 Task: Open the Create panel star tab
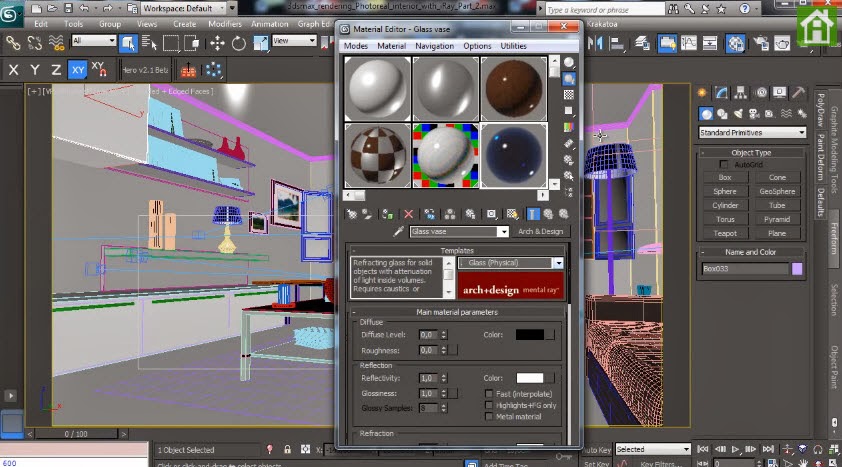[x=702, y=93]
